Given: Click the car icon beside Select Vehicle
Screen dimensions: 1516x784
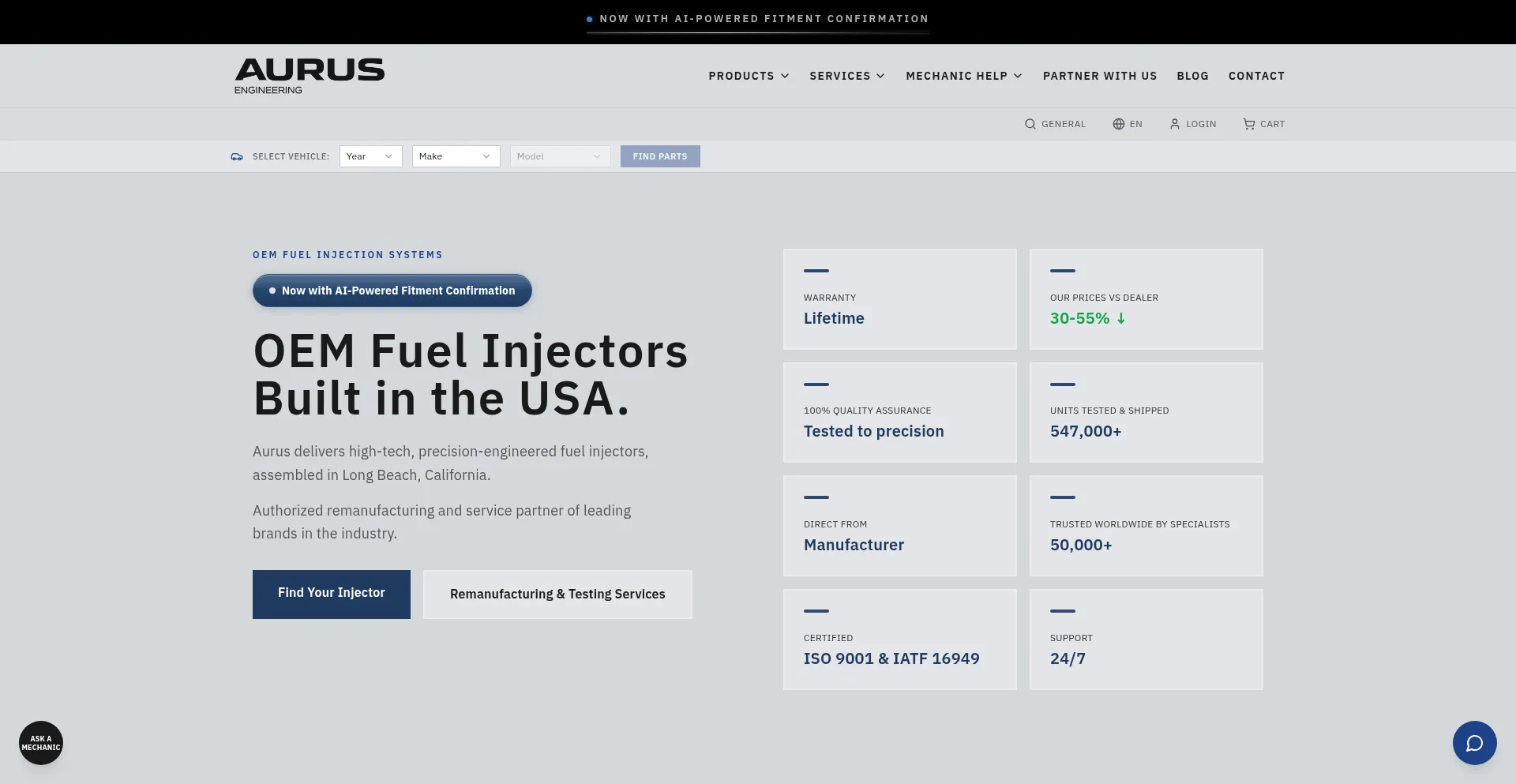Looking at the screenshot, I should click(x=237, y=156).
